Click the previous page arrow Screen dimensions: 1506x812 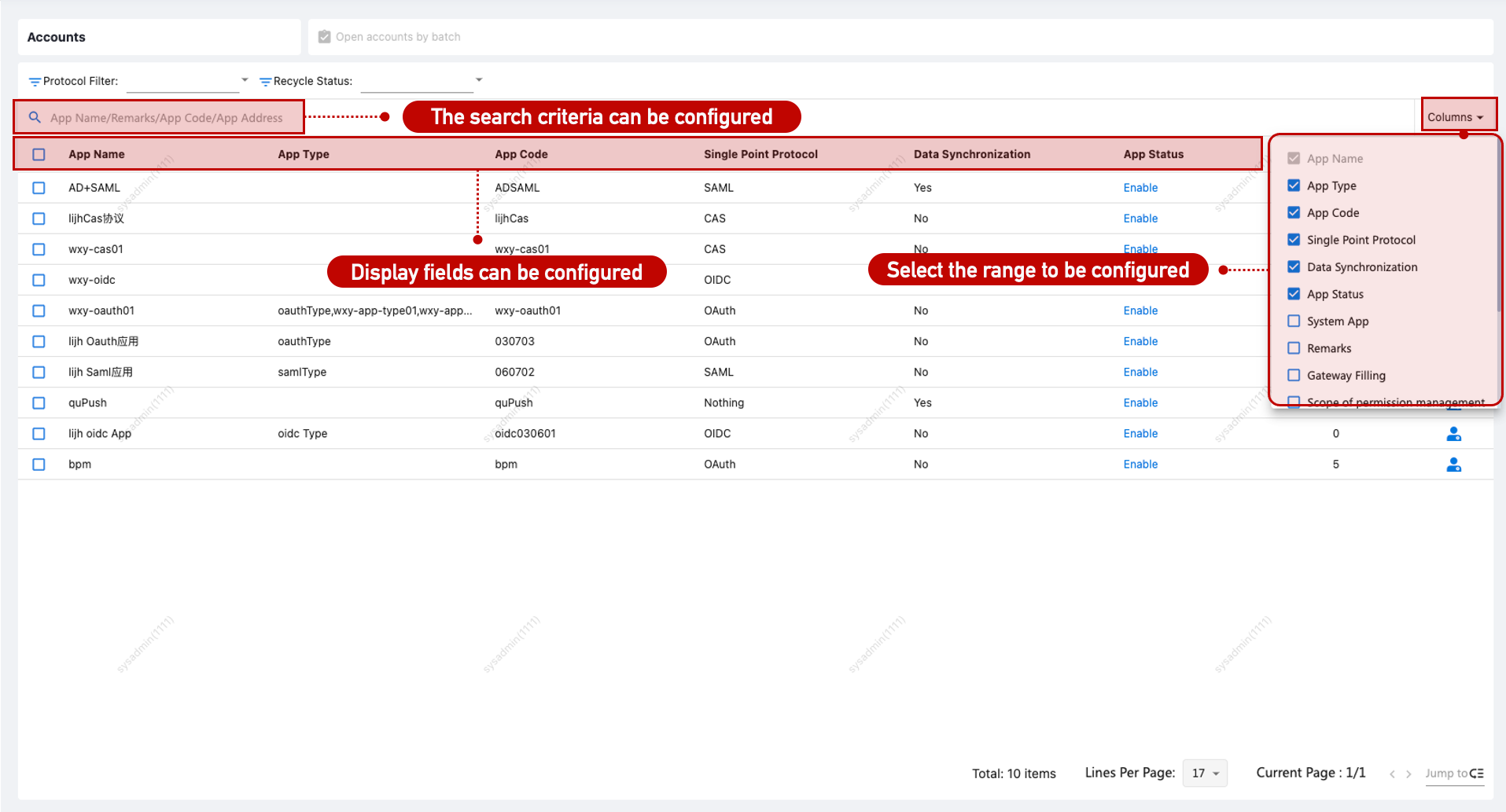point(1392,773)
